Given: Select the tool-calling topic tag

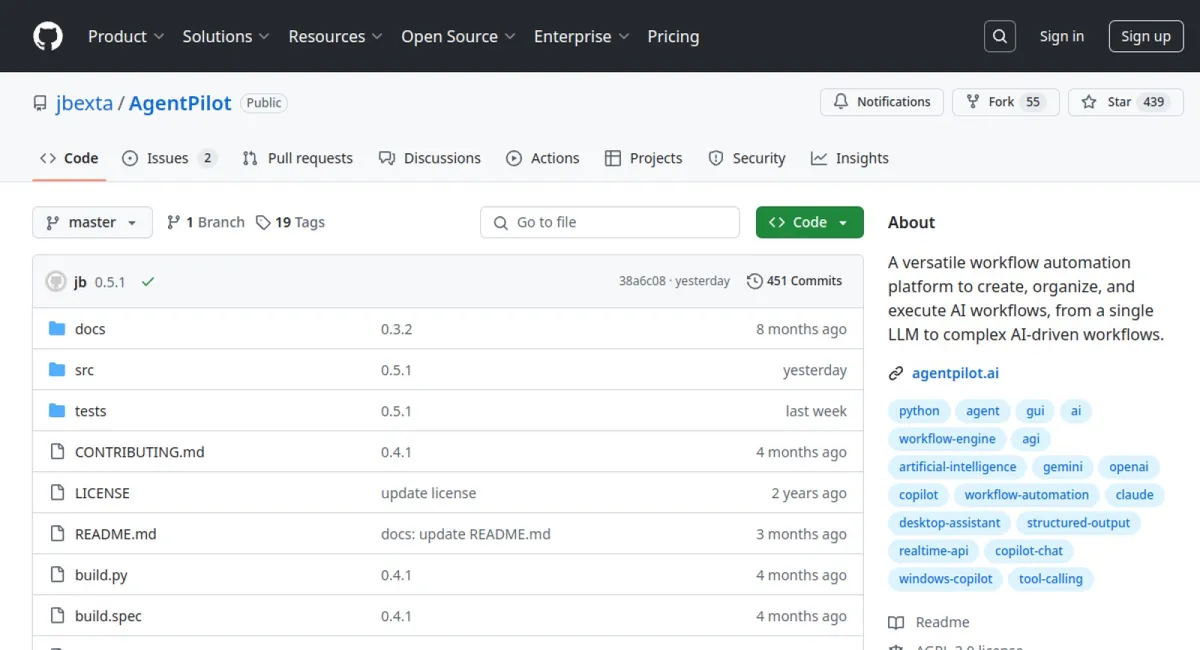Looking at the screenshot, I should [x=1050, y=579].
